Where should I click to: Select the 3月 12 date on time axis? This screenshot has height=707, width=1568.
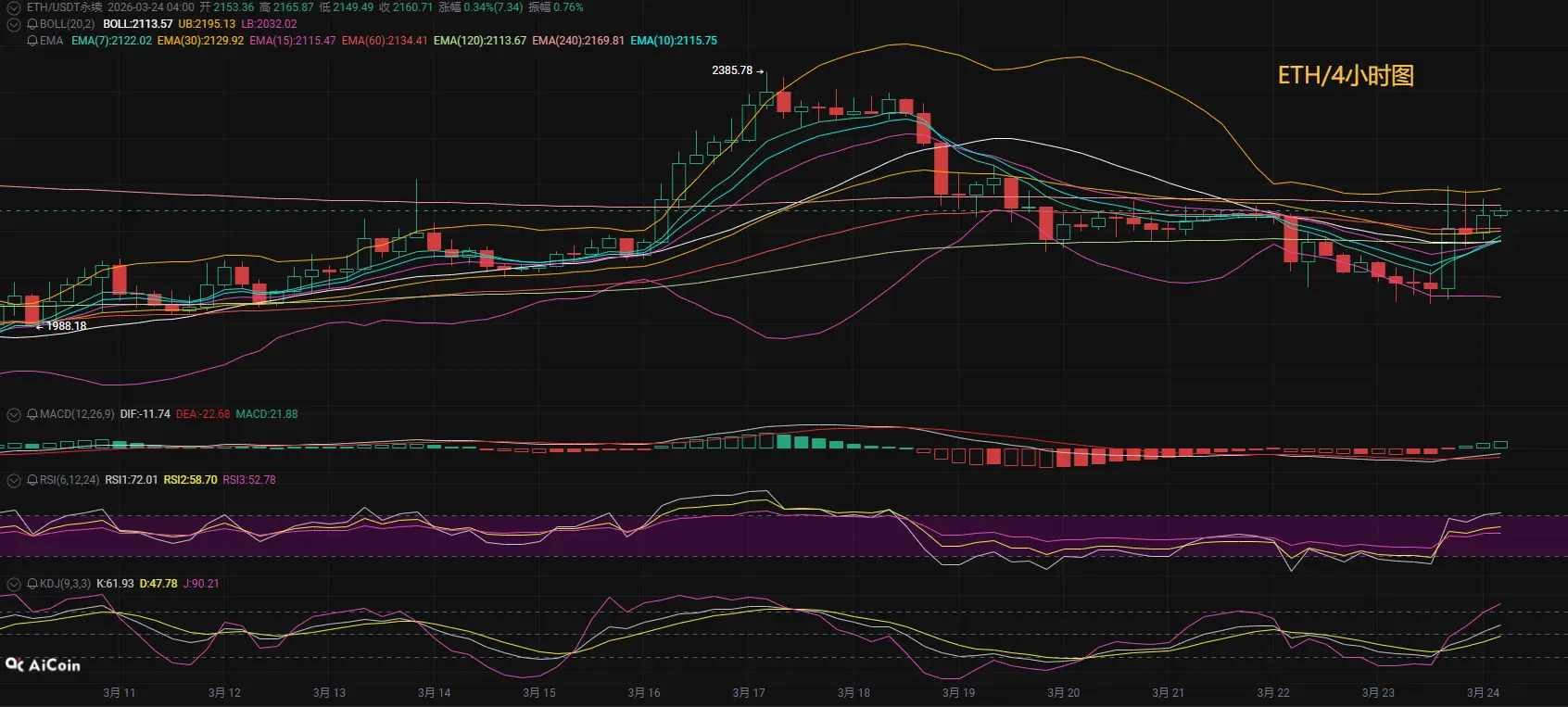224,693
